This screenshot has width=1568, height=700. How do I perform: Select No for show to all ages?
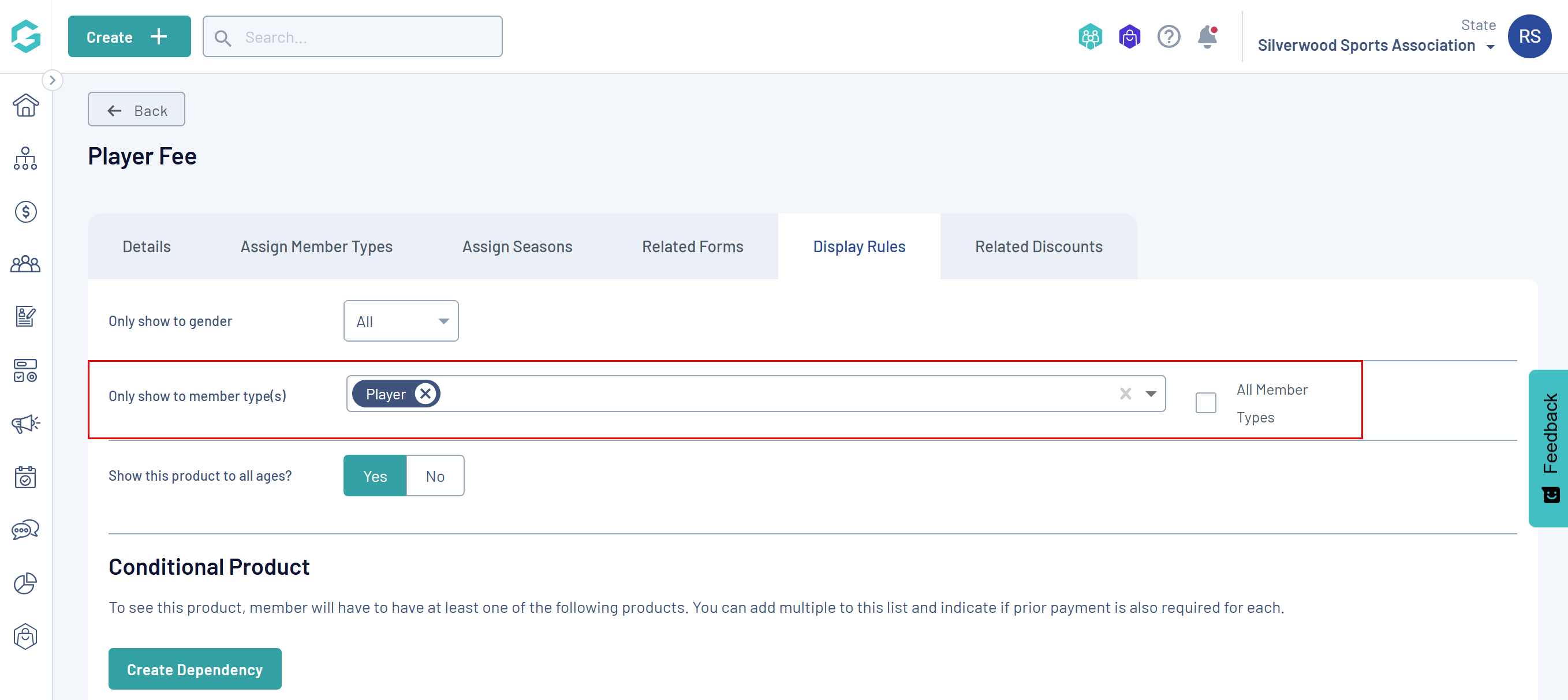[x=435, y=476]
